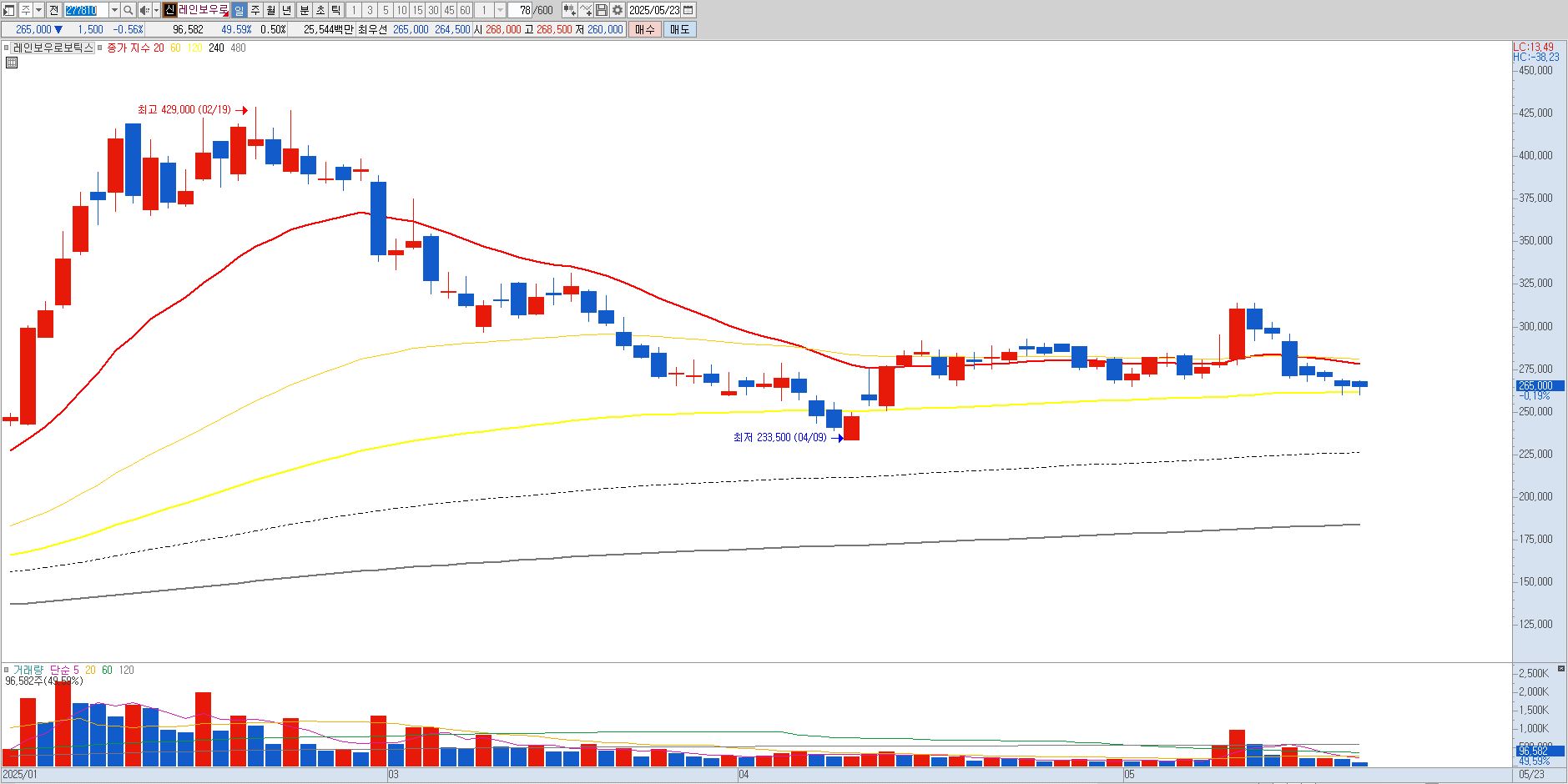The image size is (1568, 784).
Task: Open the calendar date picker icon
Action: tap(688, 10)
